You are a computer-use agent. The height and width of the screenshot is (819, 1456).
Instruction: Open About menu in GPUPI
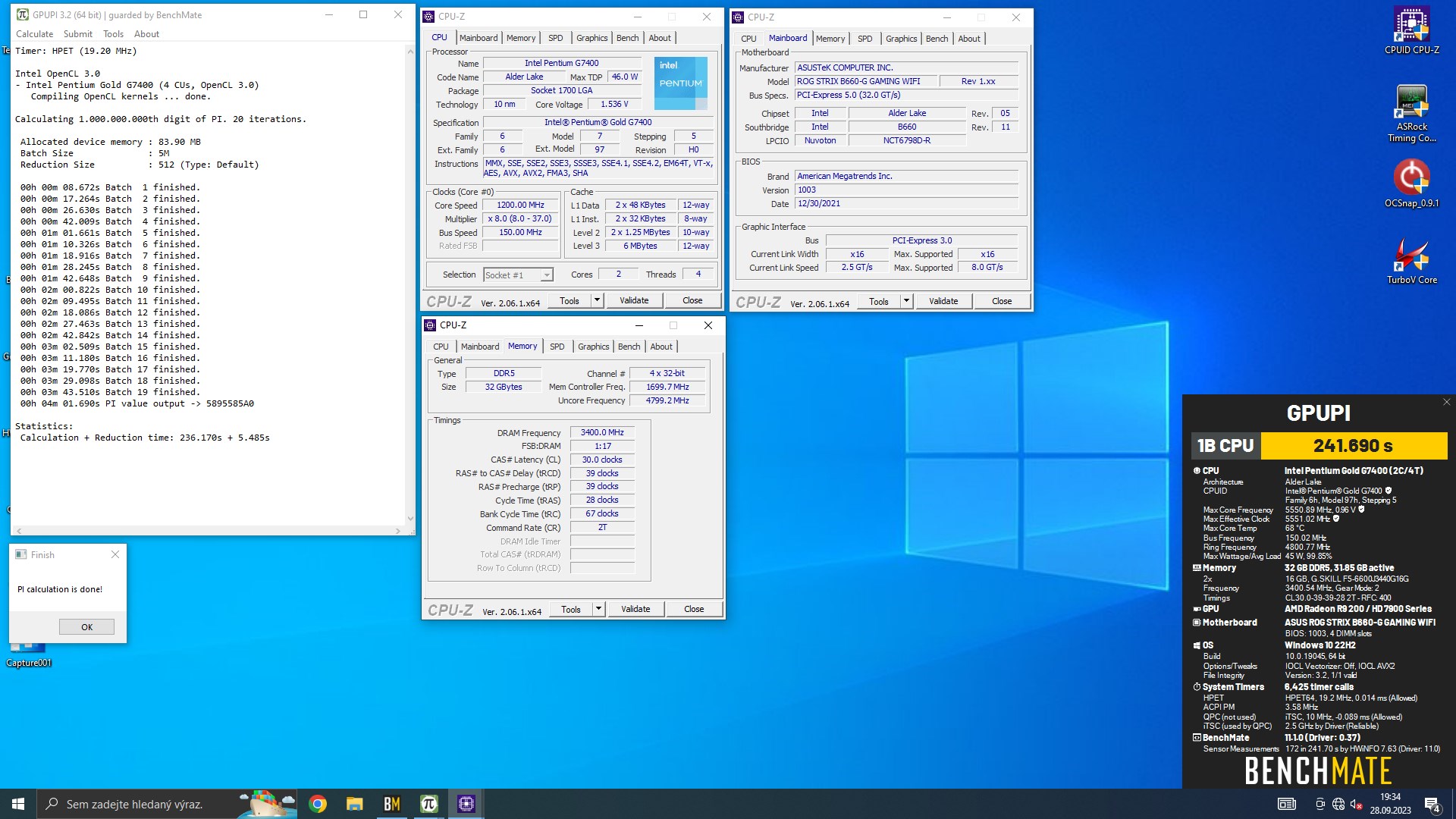coord(146,34)
